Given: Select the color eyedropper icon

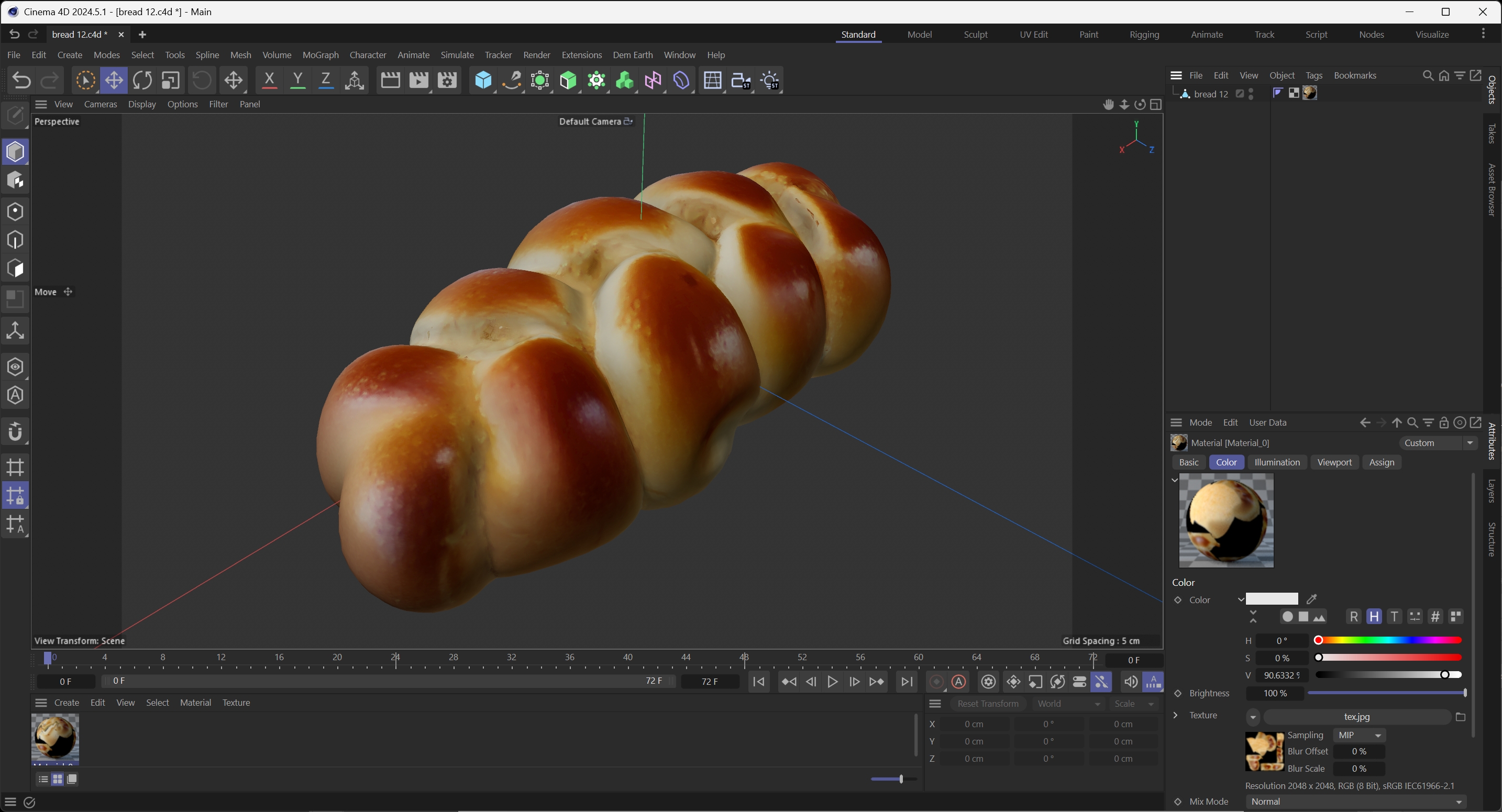Looking at the screenshot, I should coord(1312,599).
